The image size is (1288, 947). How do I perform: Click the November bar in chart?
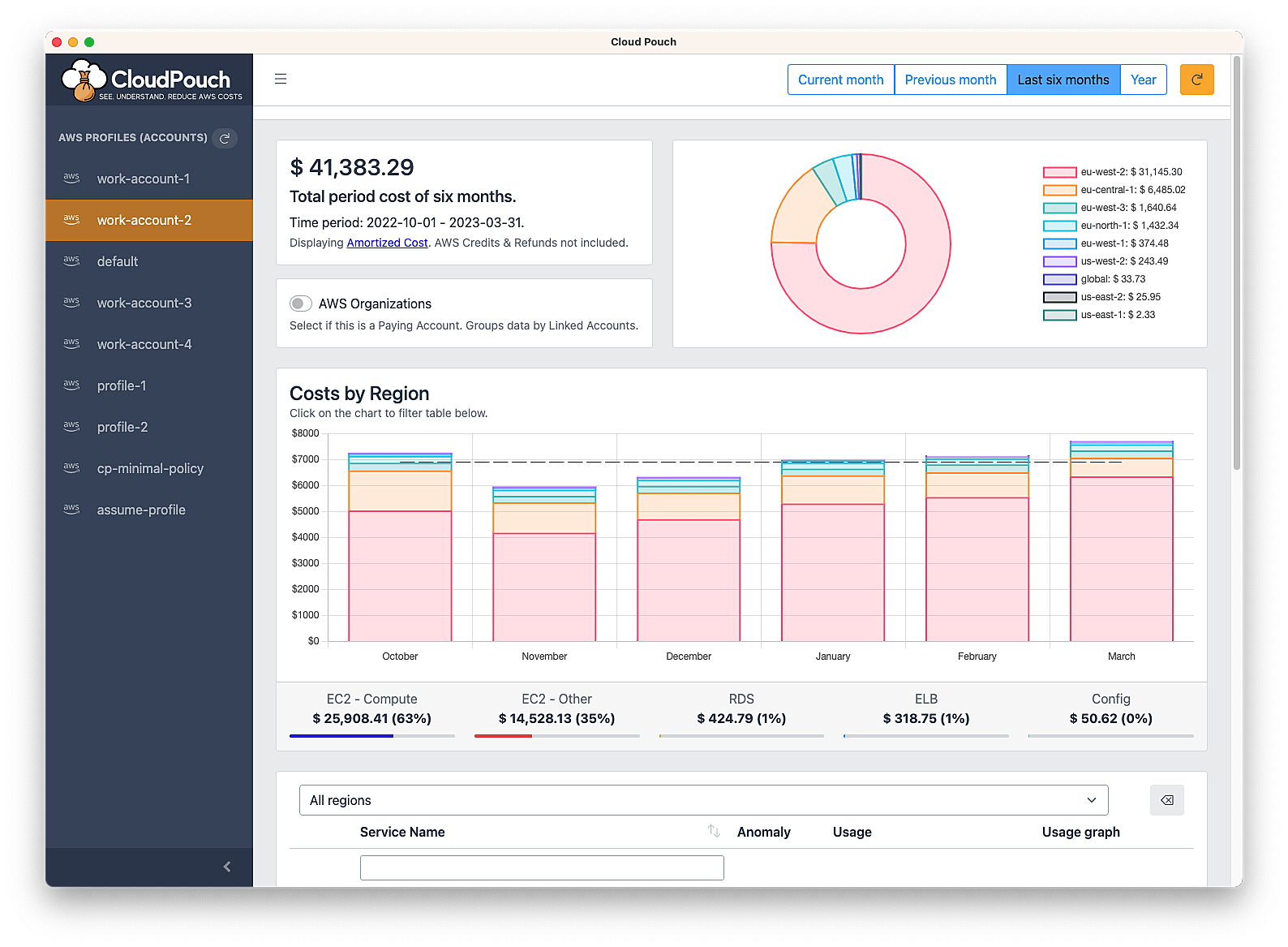[544, 564]
